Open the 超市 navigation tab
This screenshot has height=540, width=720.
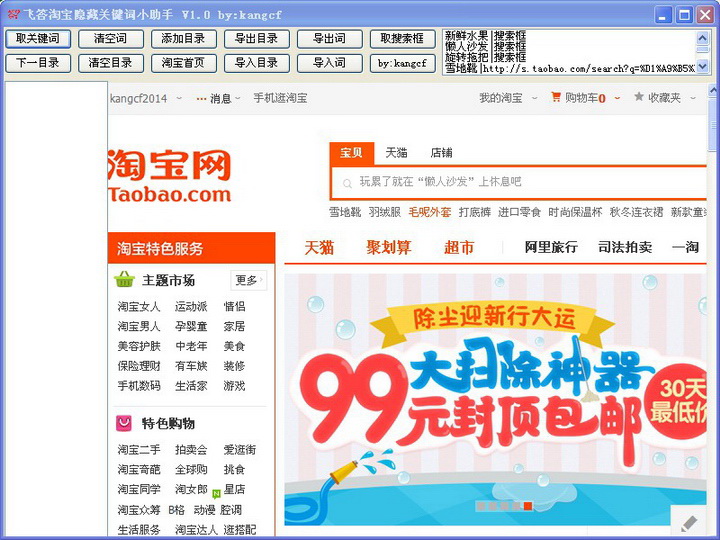click(459, 248)
